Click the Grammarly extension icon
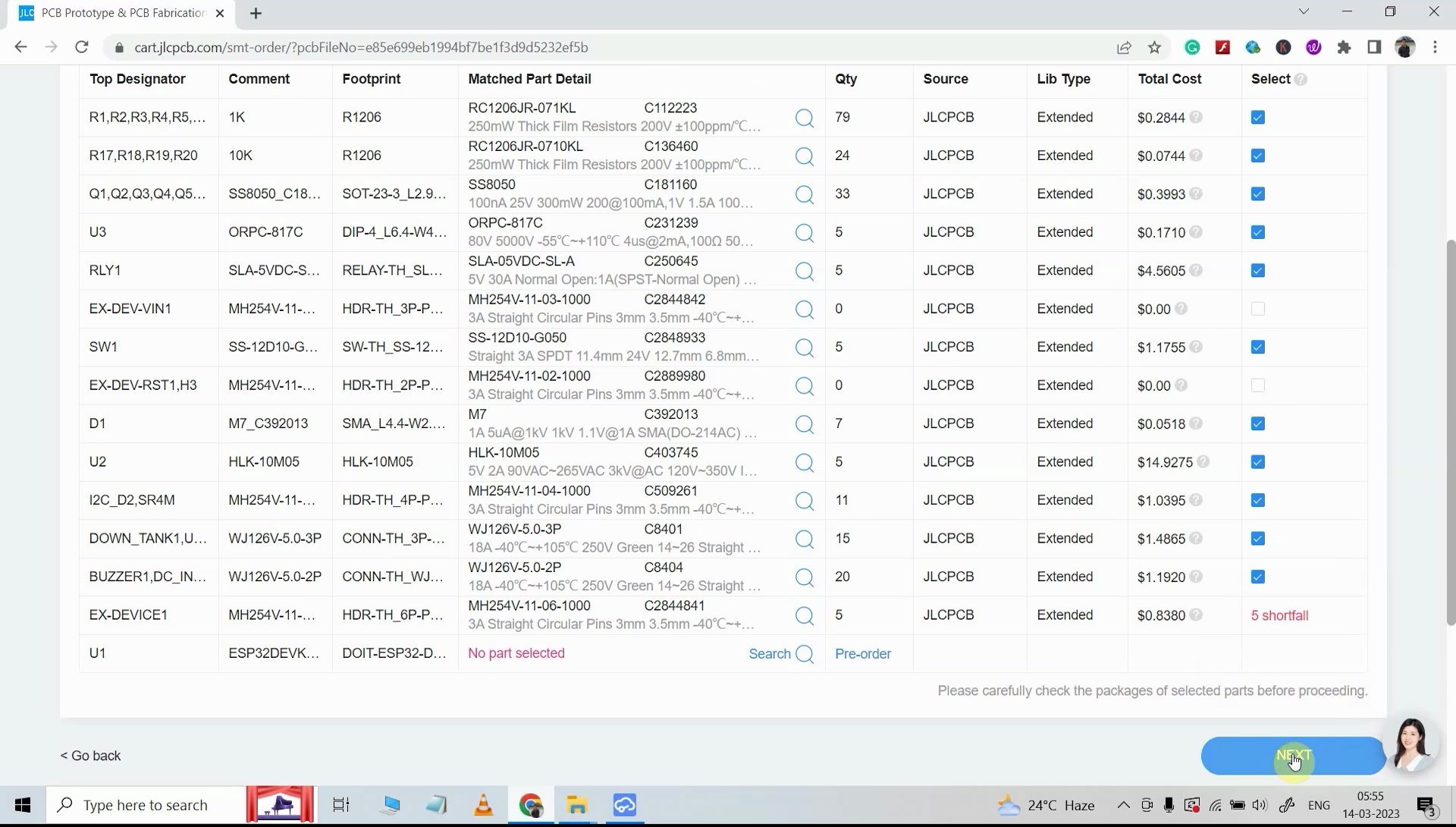The height and width of the screenshot is (827, 1456). point(1191,47)
